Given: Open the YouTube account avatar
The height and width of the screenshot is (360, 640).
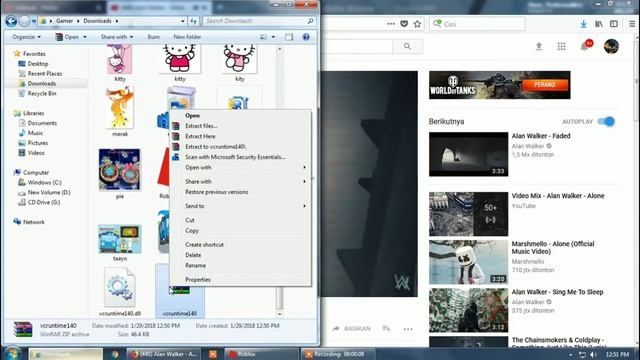Looking at the screenshot, I should (x=611, y=47).
